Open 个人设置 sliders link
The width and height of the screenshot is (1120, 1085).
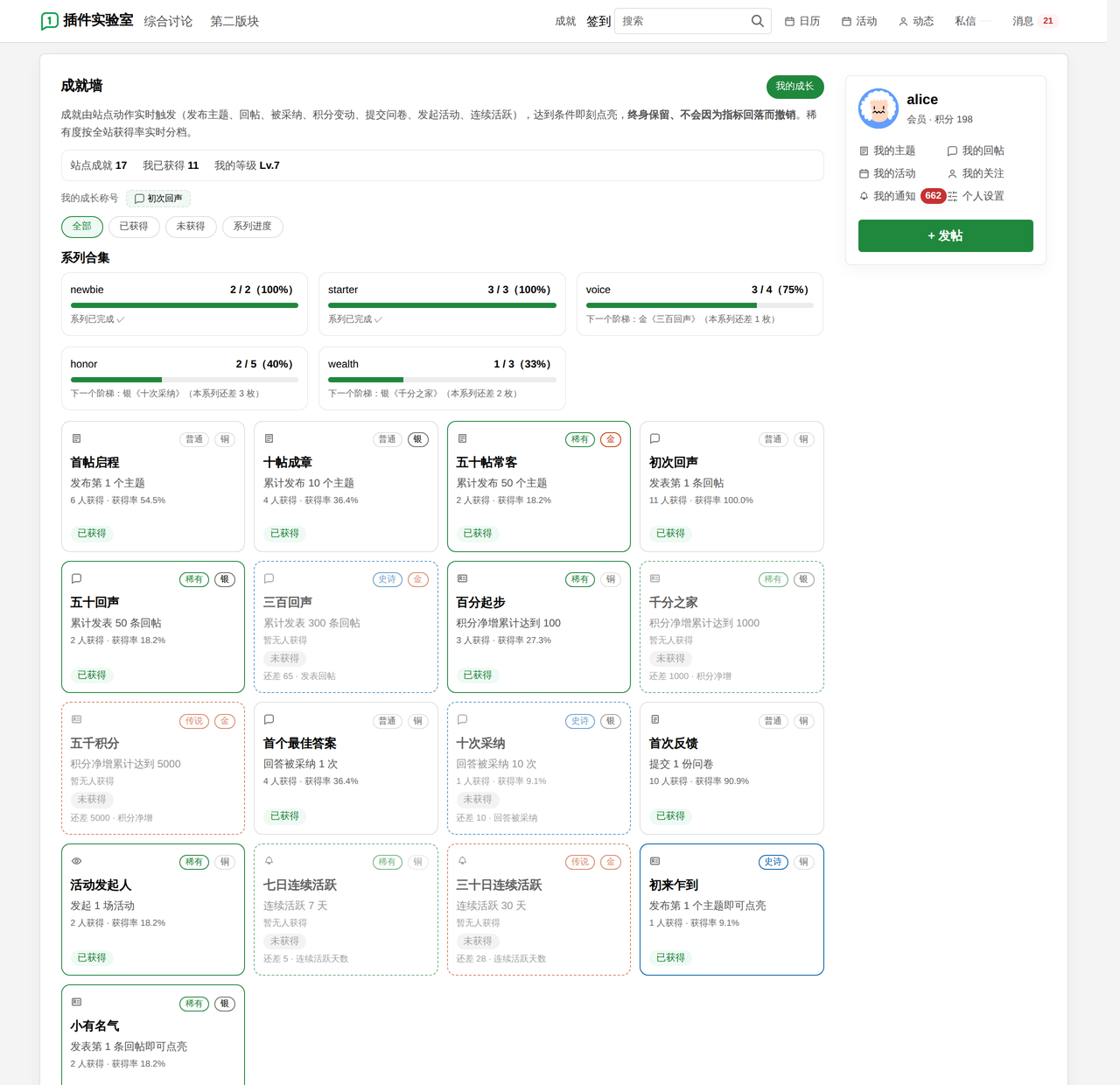(976, 196)
